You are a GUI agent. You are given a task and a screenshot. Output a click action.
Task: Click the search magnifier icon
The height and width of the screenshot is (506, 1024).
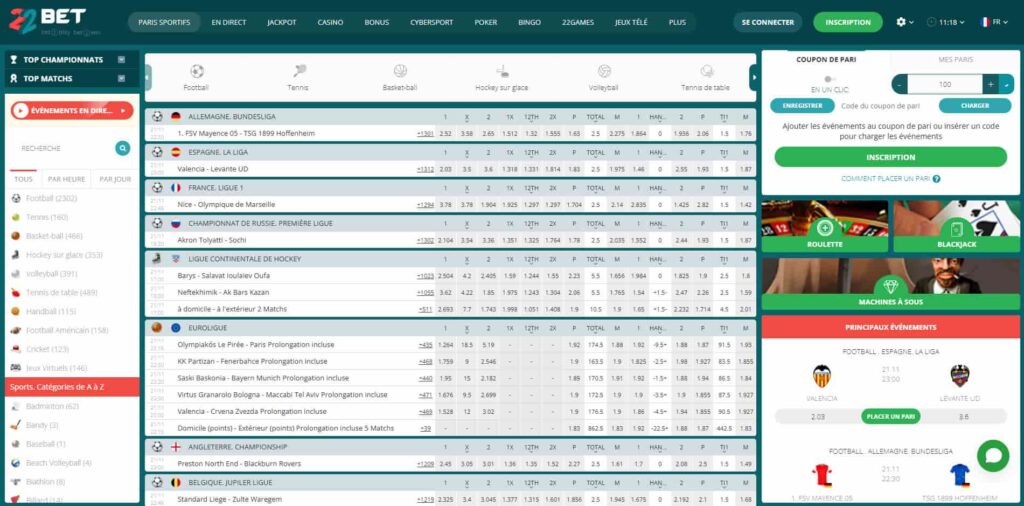[x=123, y=148]
